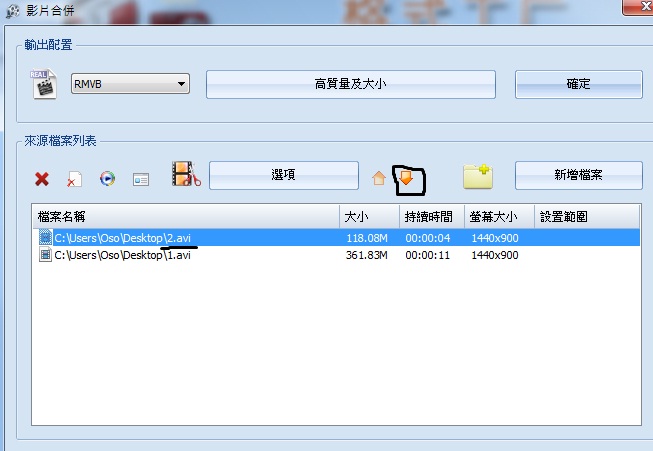Image resolution: width=653 pixels, height=451 pixels.
Task: Click the 高質量及大小 button
Action: point(351,85)
